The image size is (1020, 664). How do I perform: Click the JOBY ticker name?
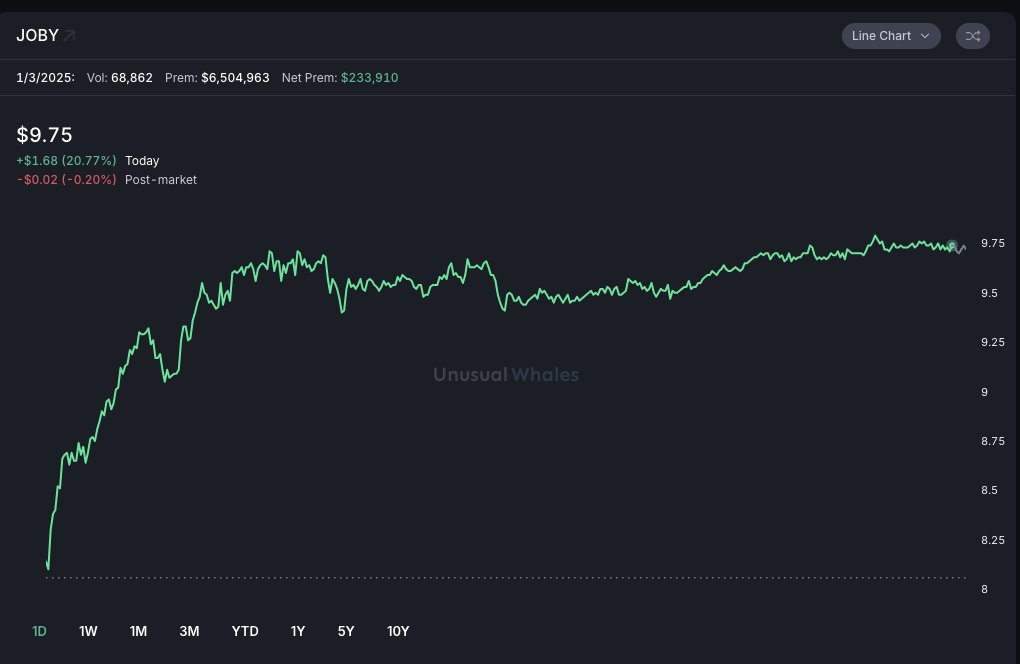pos(37,36)
